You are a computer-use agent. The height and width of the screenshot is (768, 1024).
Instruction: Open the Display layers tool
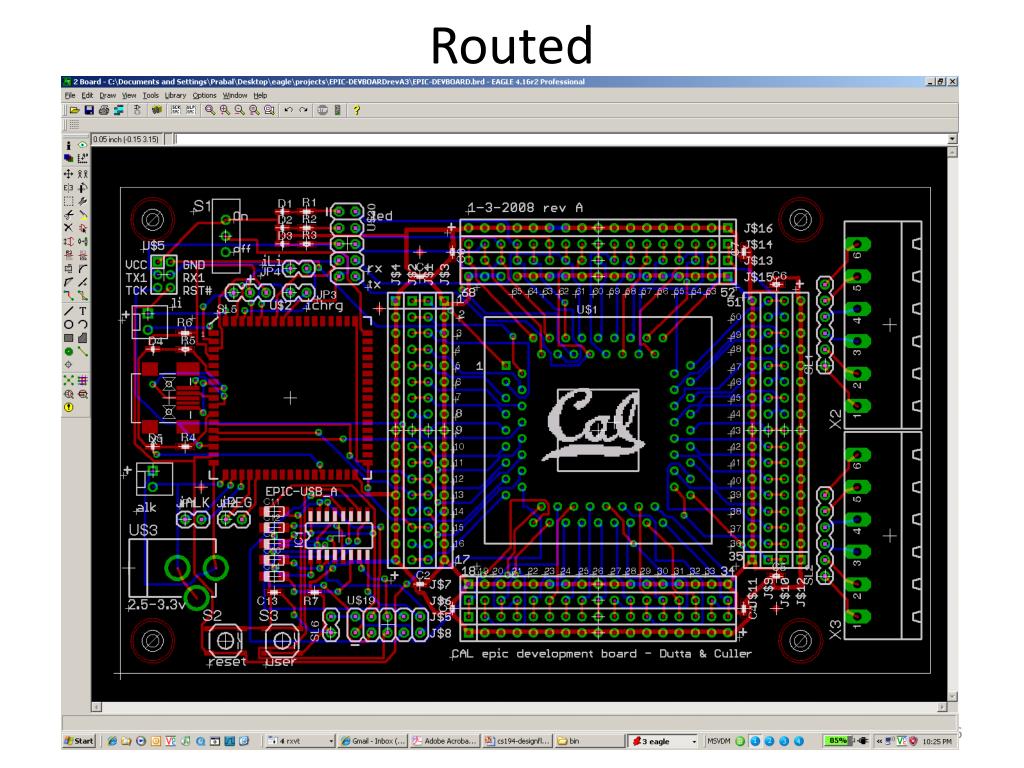[68, 159]
